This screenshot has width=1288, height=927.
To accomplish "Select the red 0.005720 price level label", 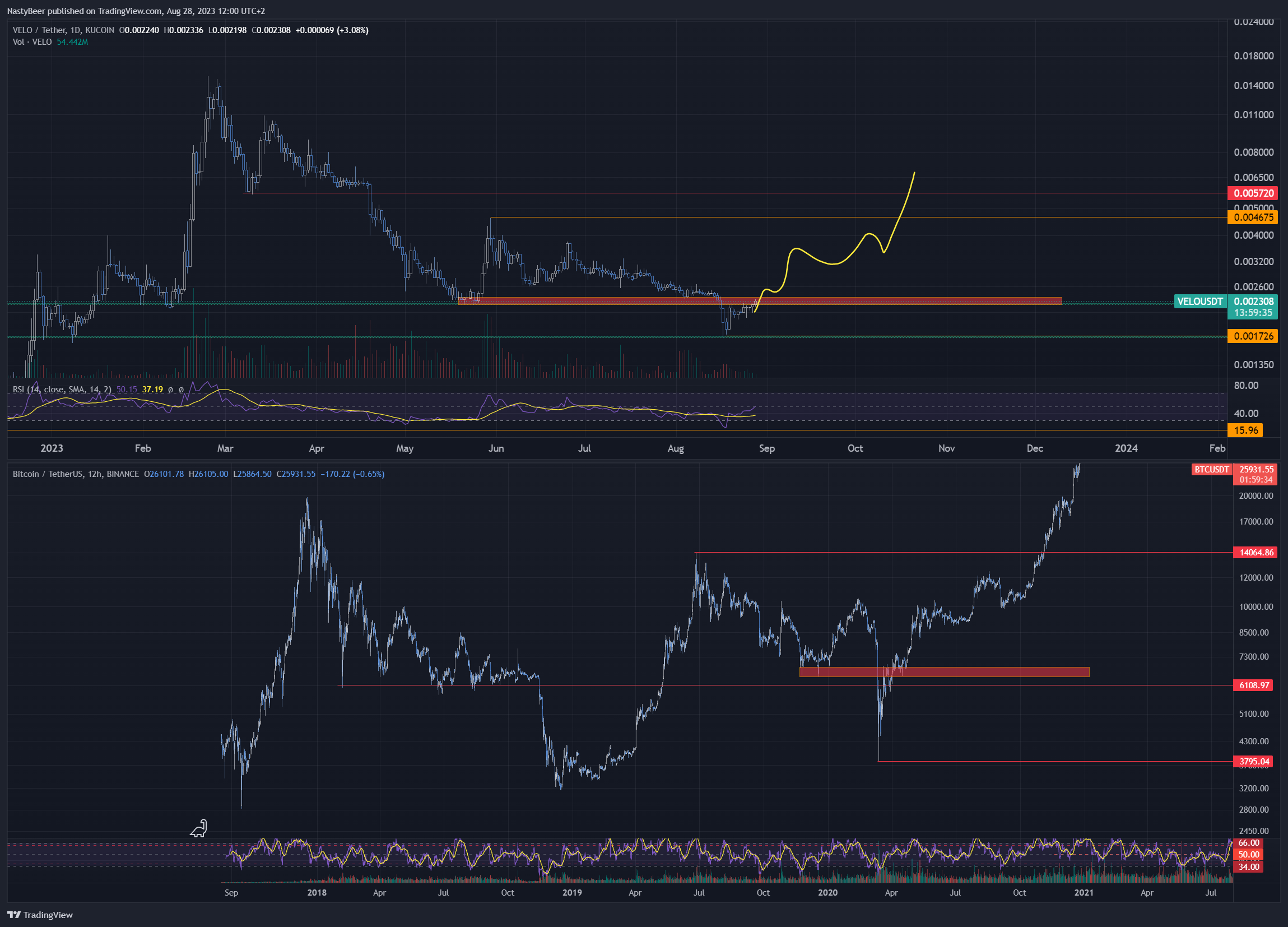I will point(1253,193).
